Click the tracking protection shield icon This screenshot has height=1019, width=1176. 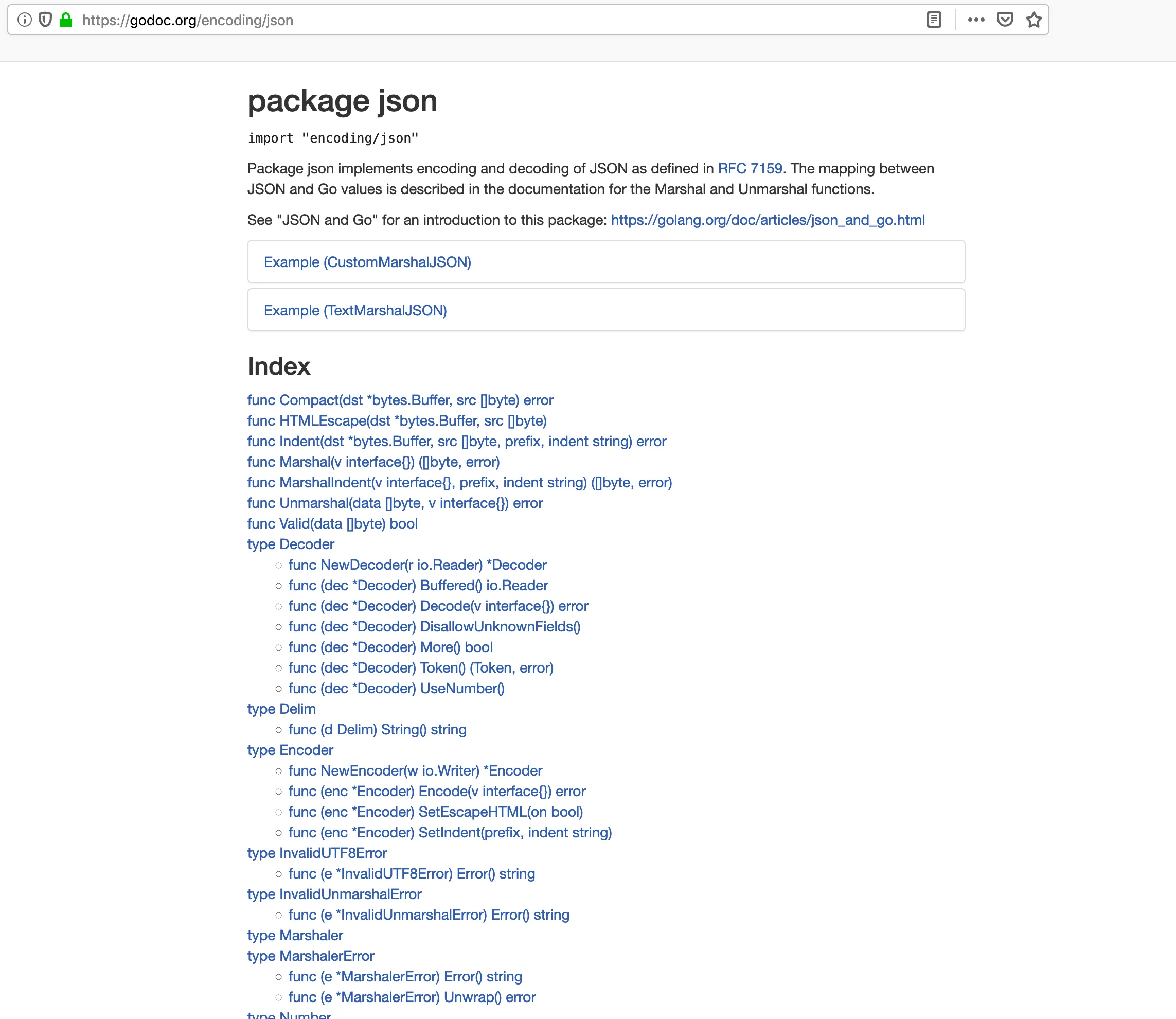(45, 20)
